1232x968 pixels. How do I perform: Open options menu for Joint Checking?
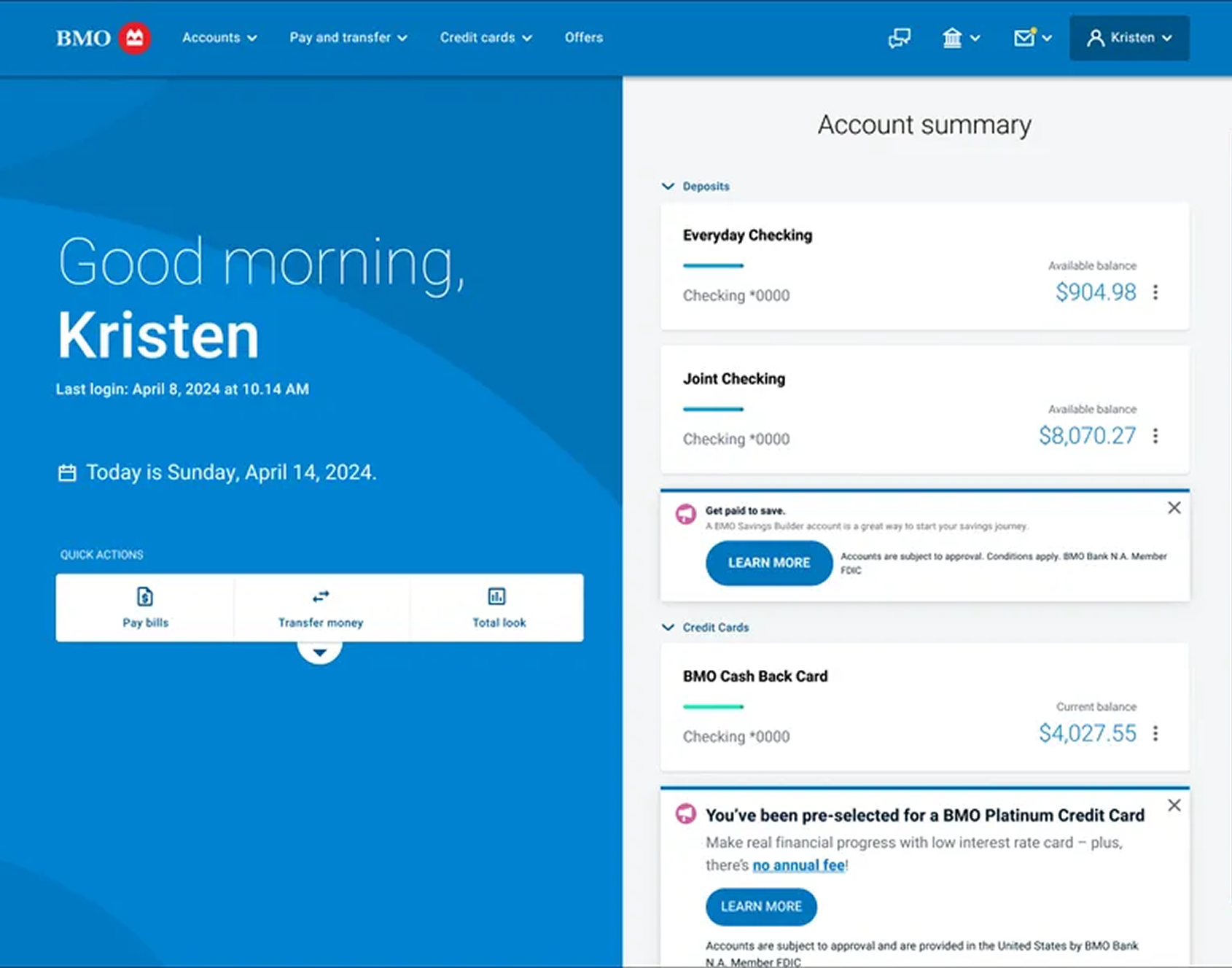(1155, 436)
